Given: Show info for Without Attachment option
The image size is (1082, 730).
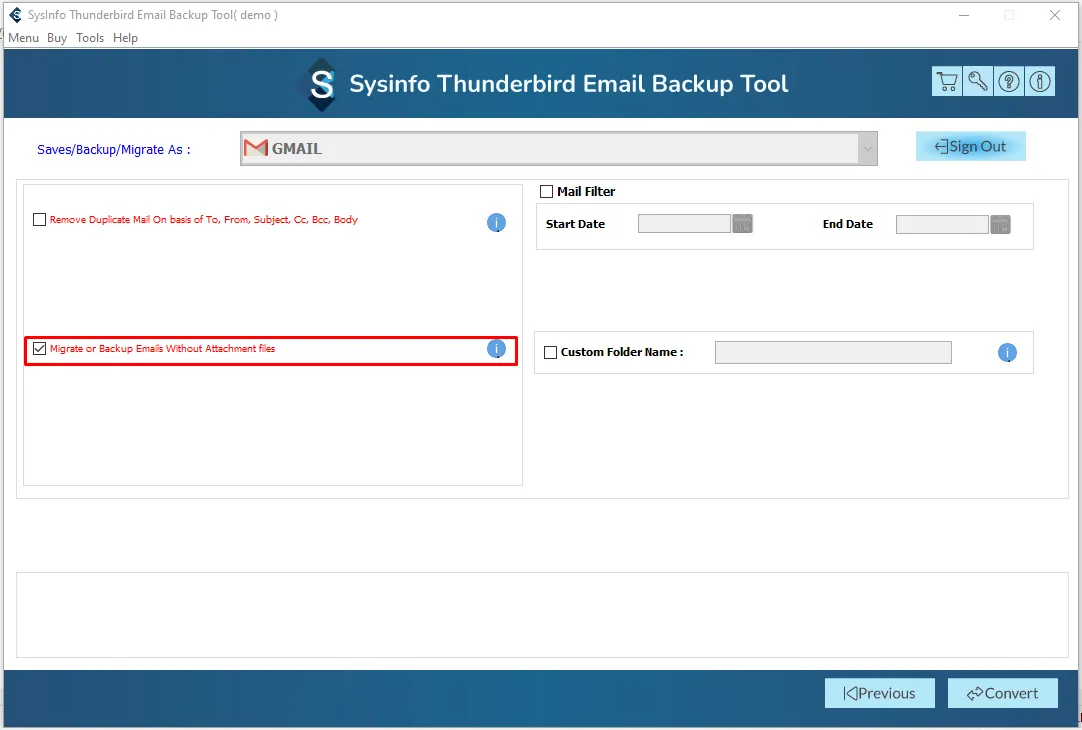Looking at the screenshot, I should [496, 349].
